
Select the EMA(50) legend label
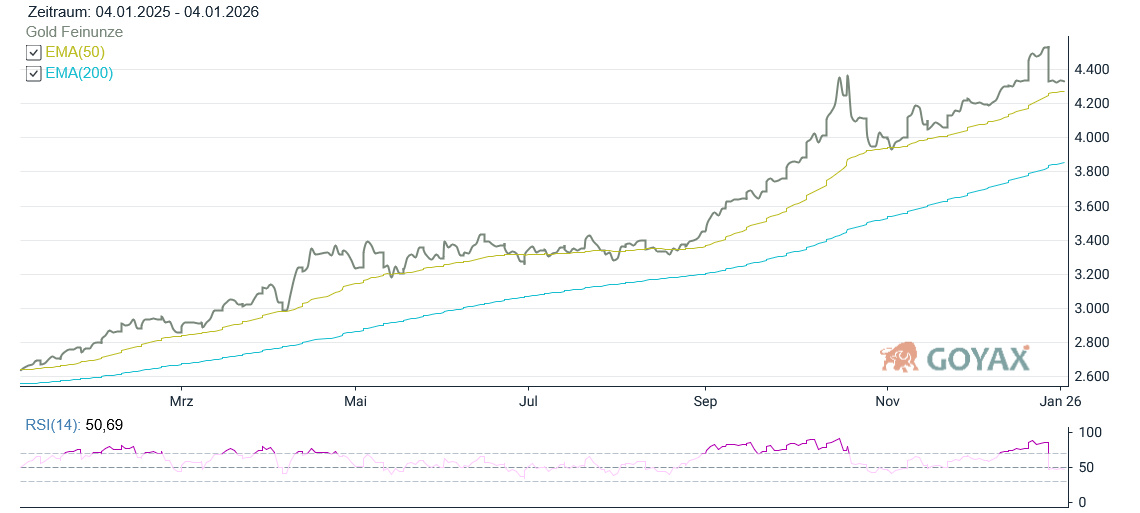[75, 52]
